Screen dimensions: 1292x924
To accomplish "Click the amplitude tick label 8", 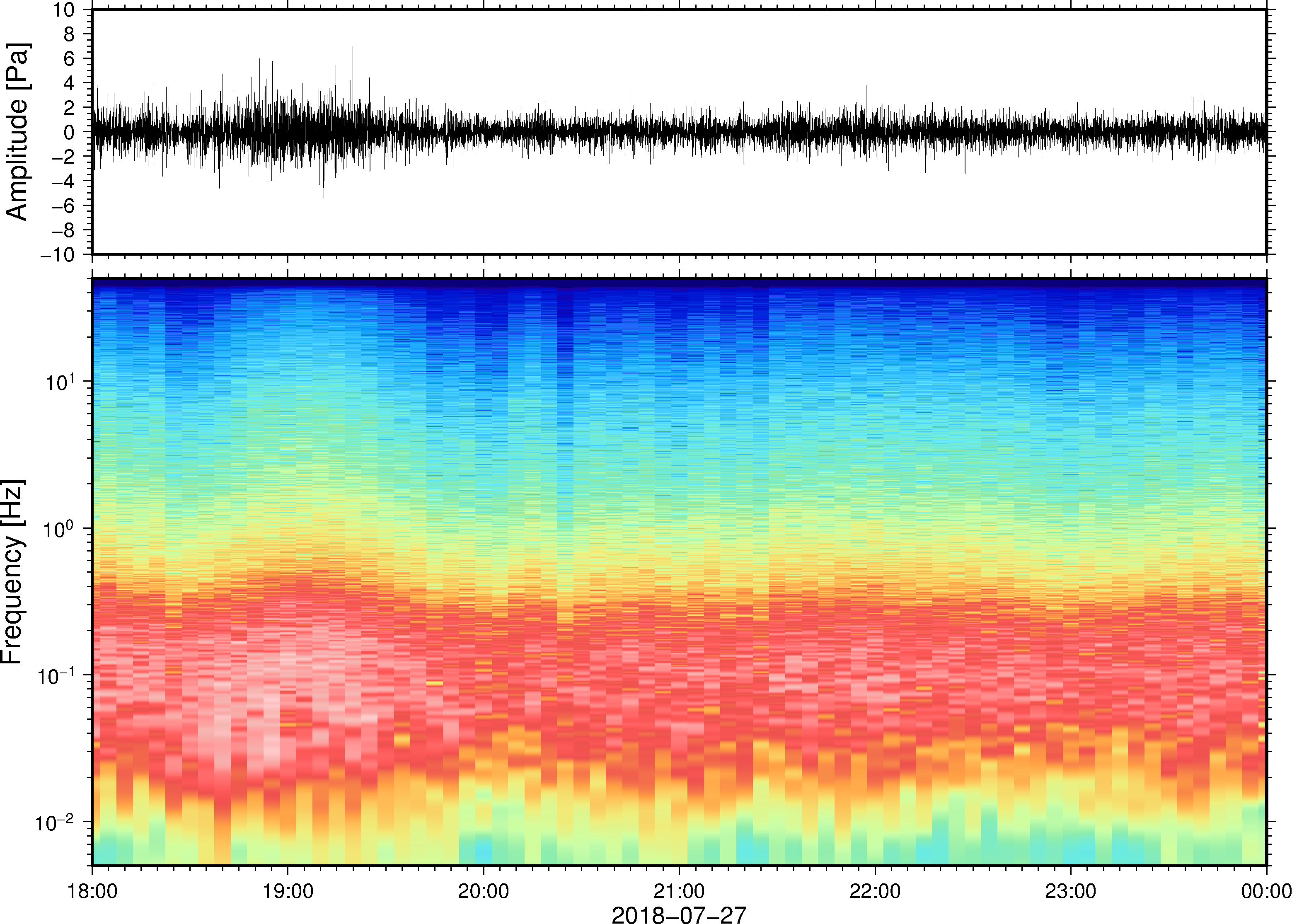I will point(70,34).
